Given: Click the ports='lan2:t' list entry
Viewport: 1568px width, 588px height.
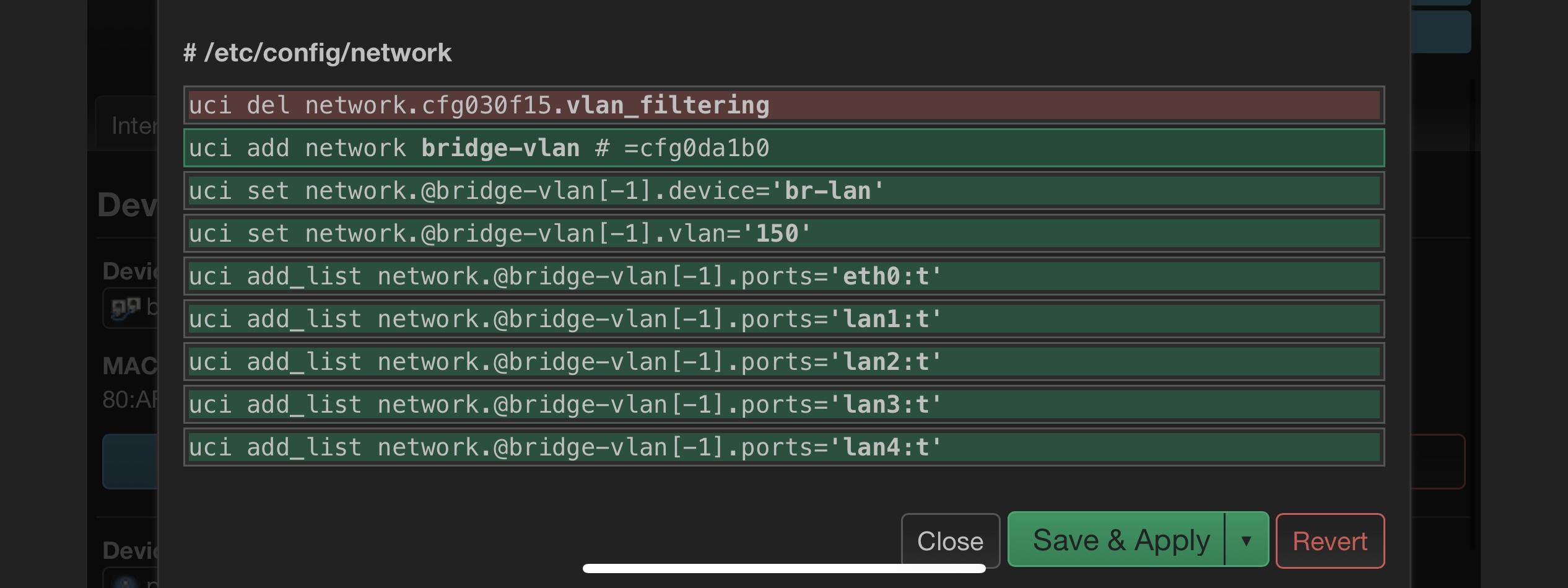Looking at the screenshot, I should [x=784, y=362].
